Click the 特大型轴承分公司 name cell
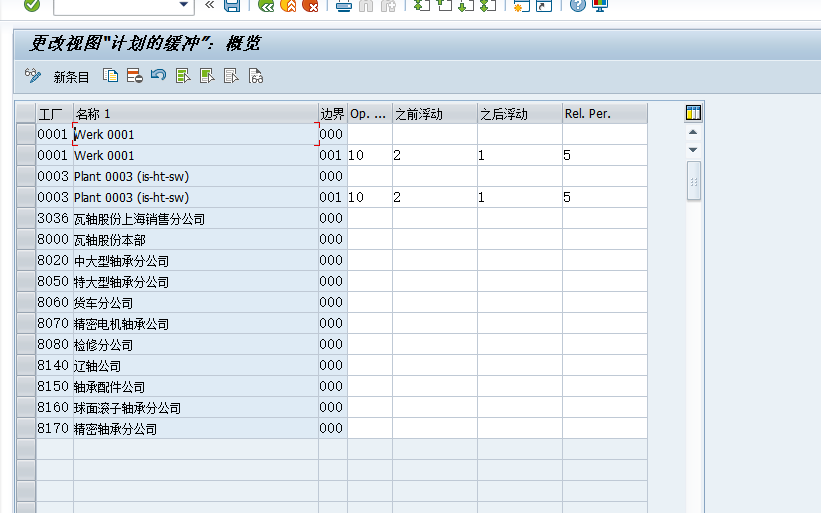The height and width of the screenshot is (513, 821). (x=196, y=281)
